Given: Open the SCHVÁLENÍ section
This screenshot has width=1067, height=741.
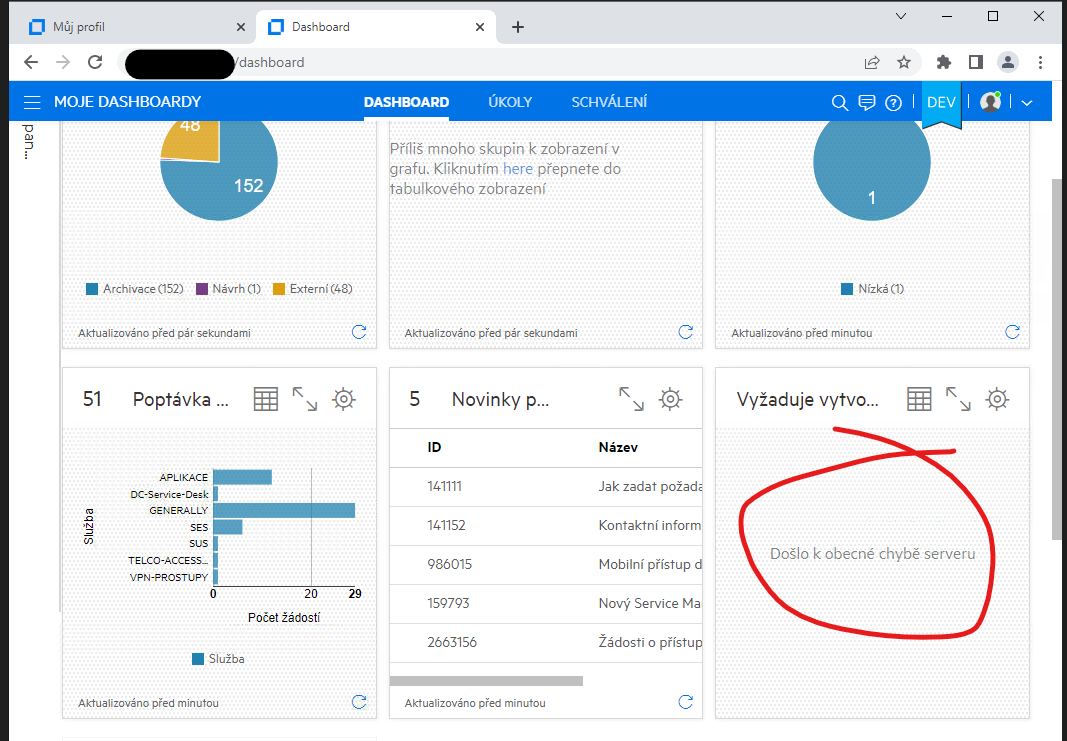Looking at the screenshot, I should click(x=610, y=102).
